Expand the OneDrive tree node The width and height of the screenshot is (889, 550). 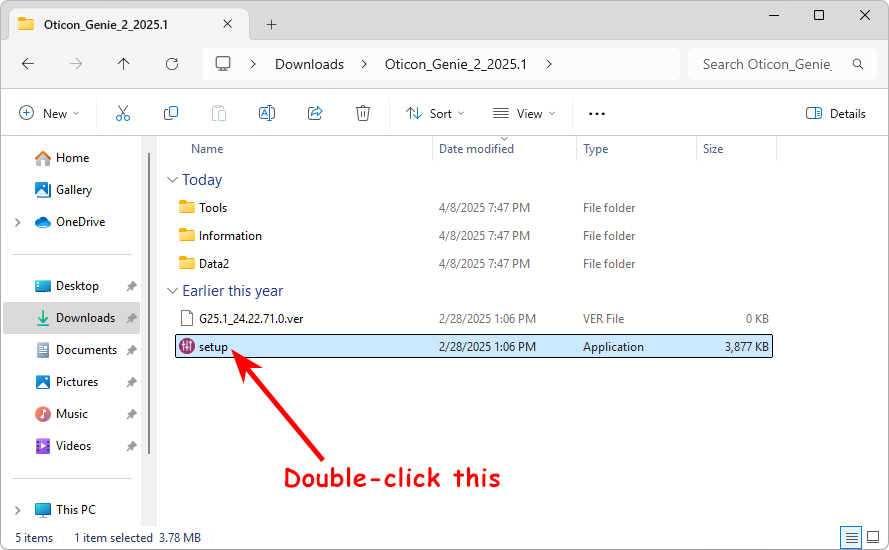tap(18, 222)
